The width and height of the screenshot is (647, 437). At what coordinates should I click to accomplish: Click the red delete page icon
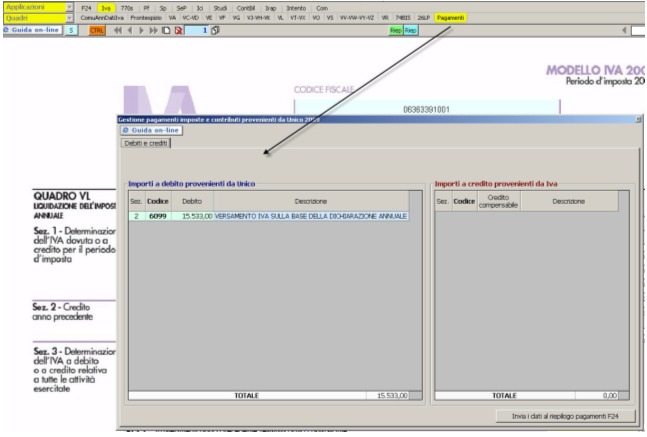click(x=177, y=31)
